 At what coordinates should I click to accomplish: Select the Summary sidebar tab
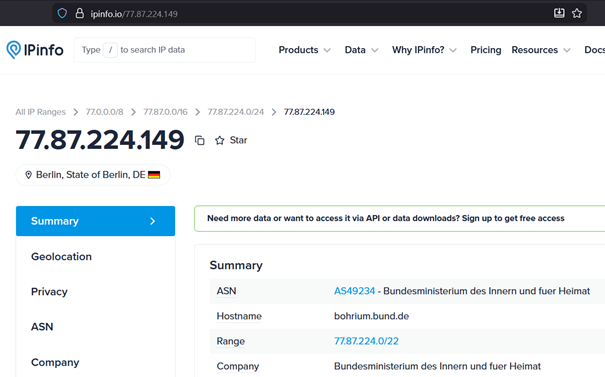point(95,221)
